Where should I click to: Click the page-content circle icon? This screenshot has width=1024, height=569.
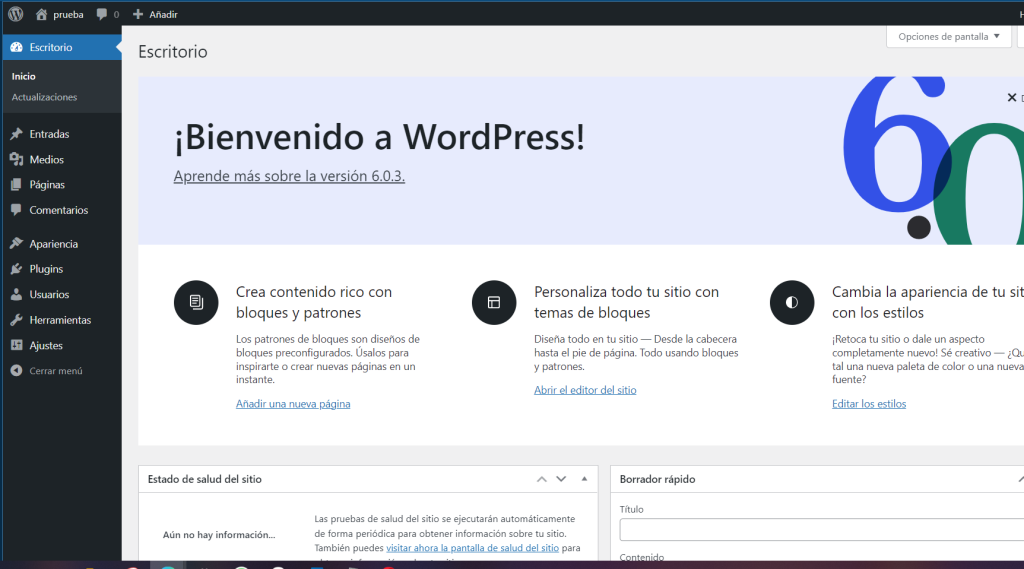[196, 302]
